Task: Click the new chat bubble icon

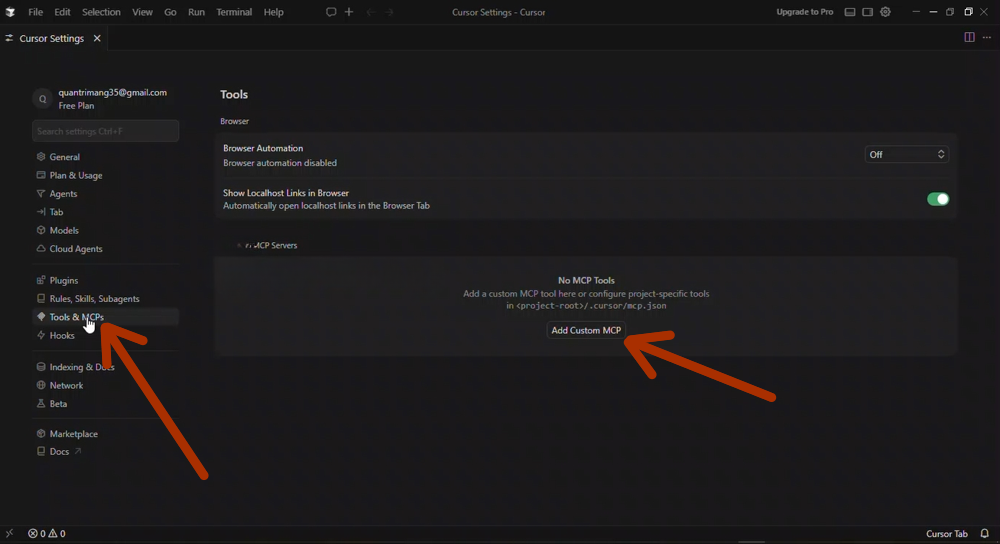Action: [x=331, y=12]
